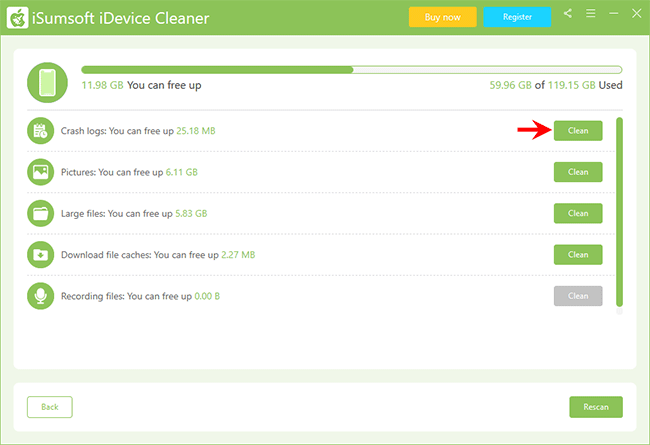650x445 pixels.
Task: Click the Rescan button
Action: coord(596,407)
